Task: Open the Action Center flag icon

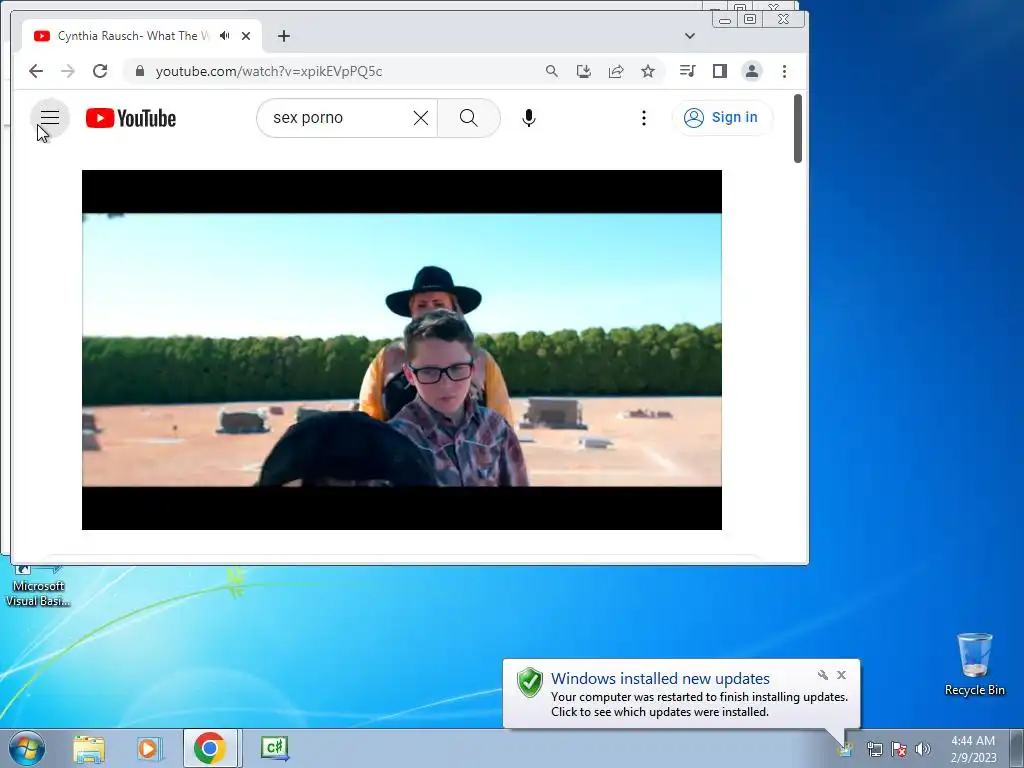Action: point(899,749)
